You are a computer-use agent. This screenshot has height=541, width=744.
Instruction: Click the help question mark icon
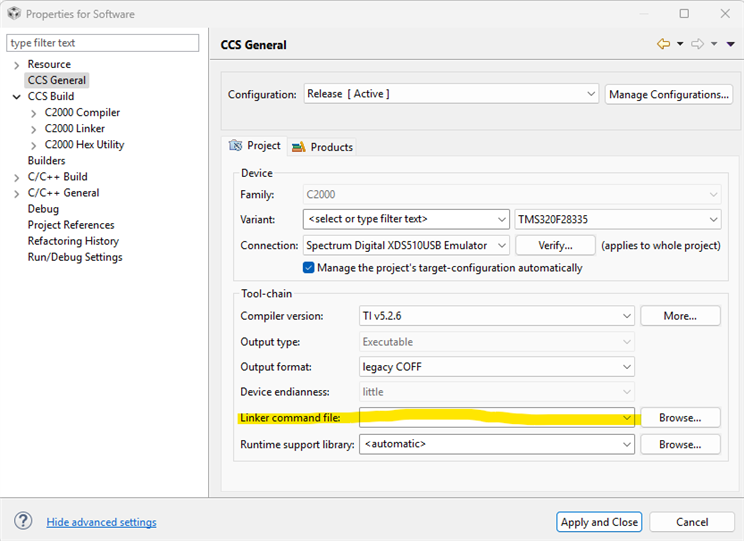(x=23, y=521)
